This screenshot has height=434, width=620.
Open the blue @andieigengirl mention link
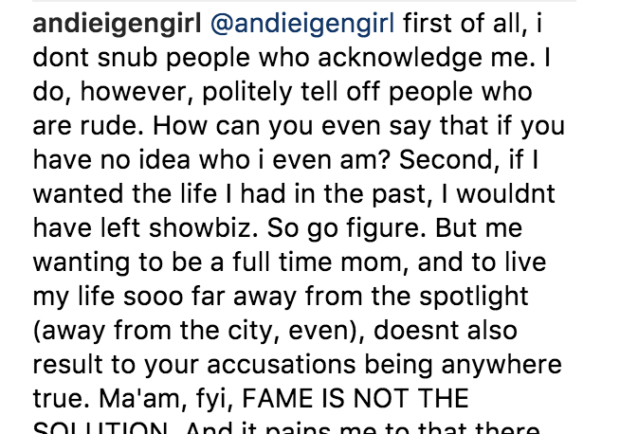(302, 25)
